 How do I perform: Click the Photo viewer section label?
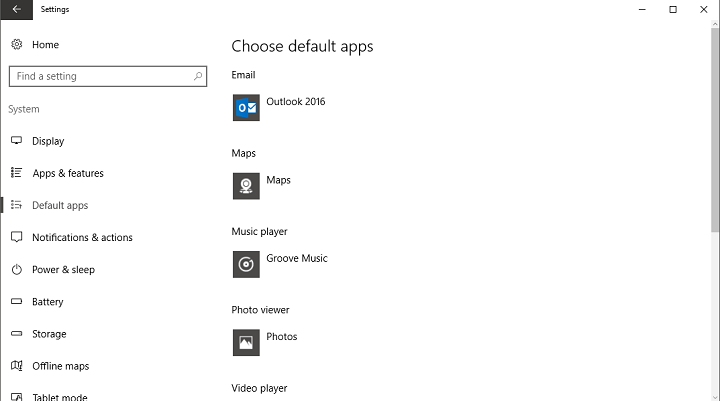click(x=260, y=310)
